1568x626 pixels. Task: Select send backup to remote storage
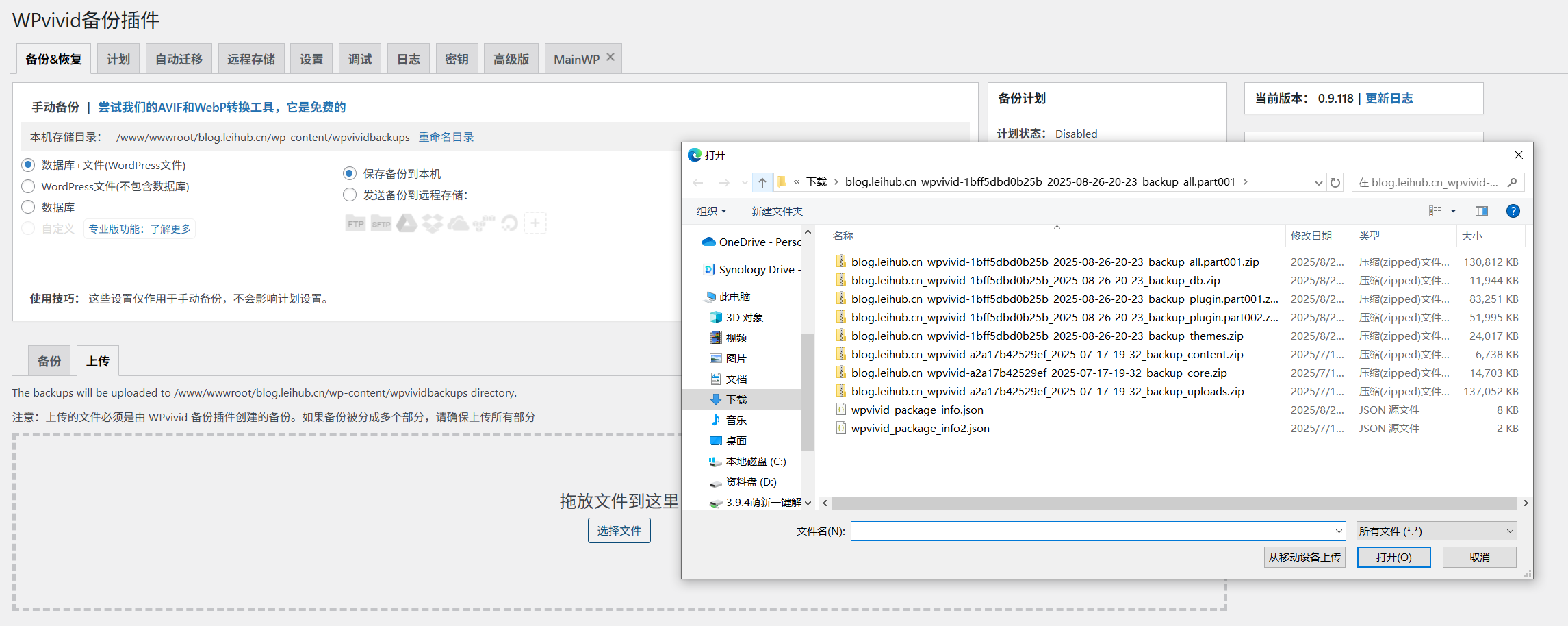350,195
